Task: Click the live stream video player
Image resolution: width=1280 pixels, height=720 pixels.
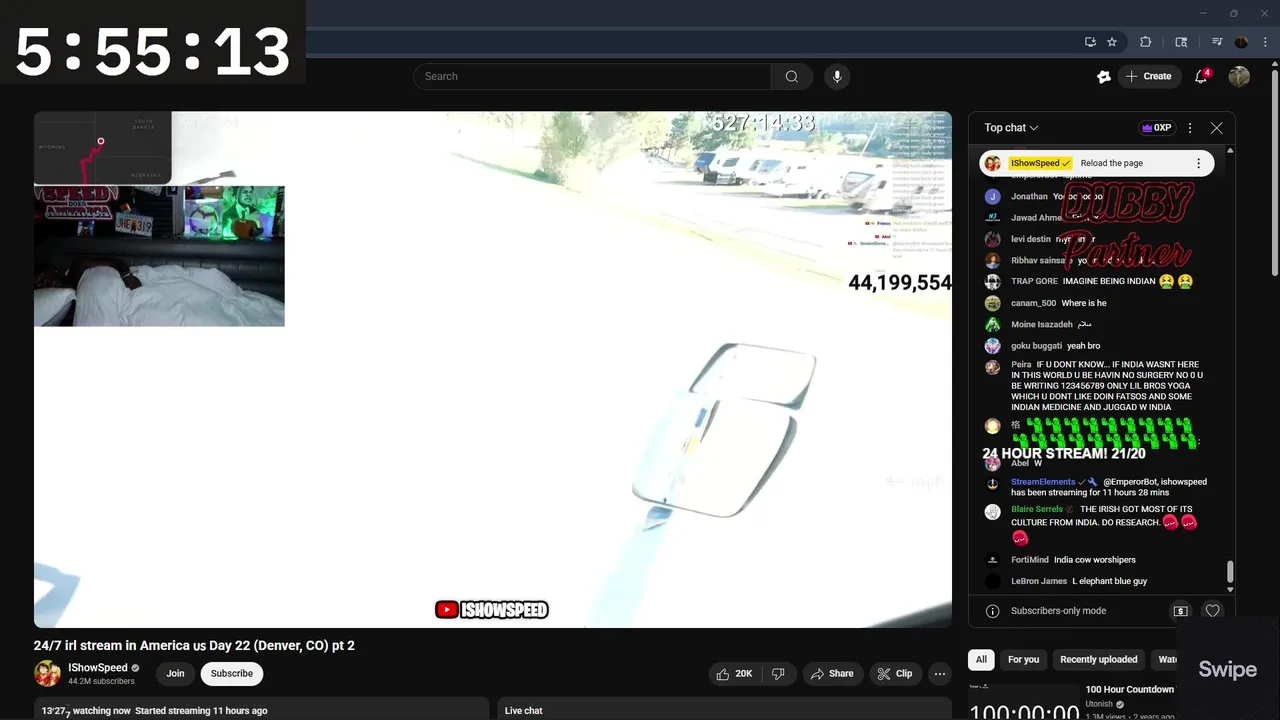Action: click(493, 369)
